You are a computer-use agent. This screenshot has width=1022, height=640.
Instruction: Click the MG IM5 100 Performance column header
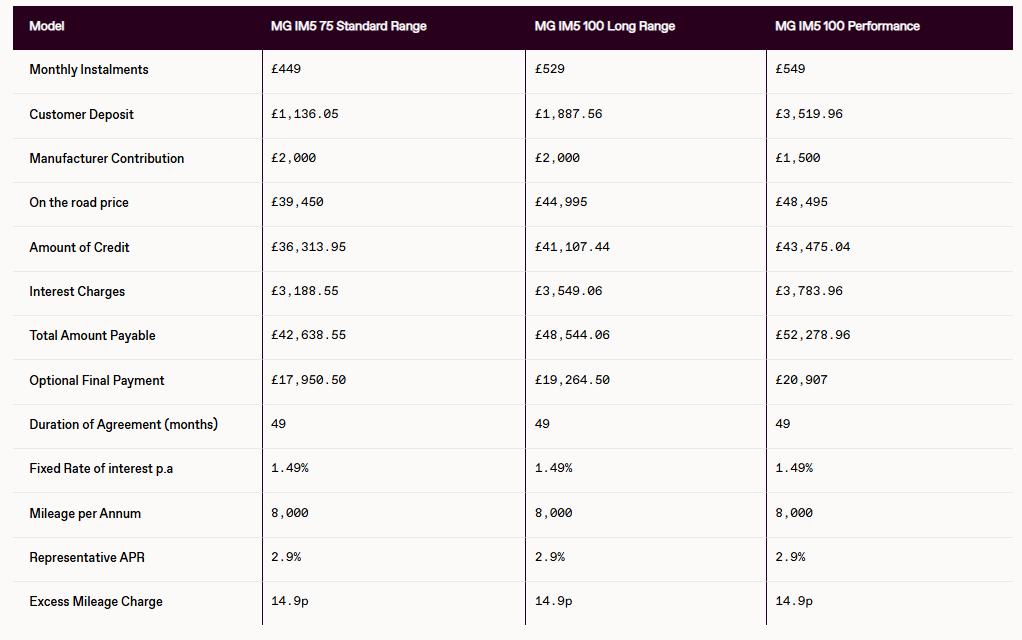pos(847,26)
